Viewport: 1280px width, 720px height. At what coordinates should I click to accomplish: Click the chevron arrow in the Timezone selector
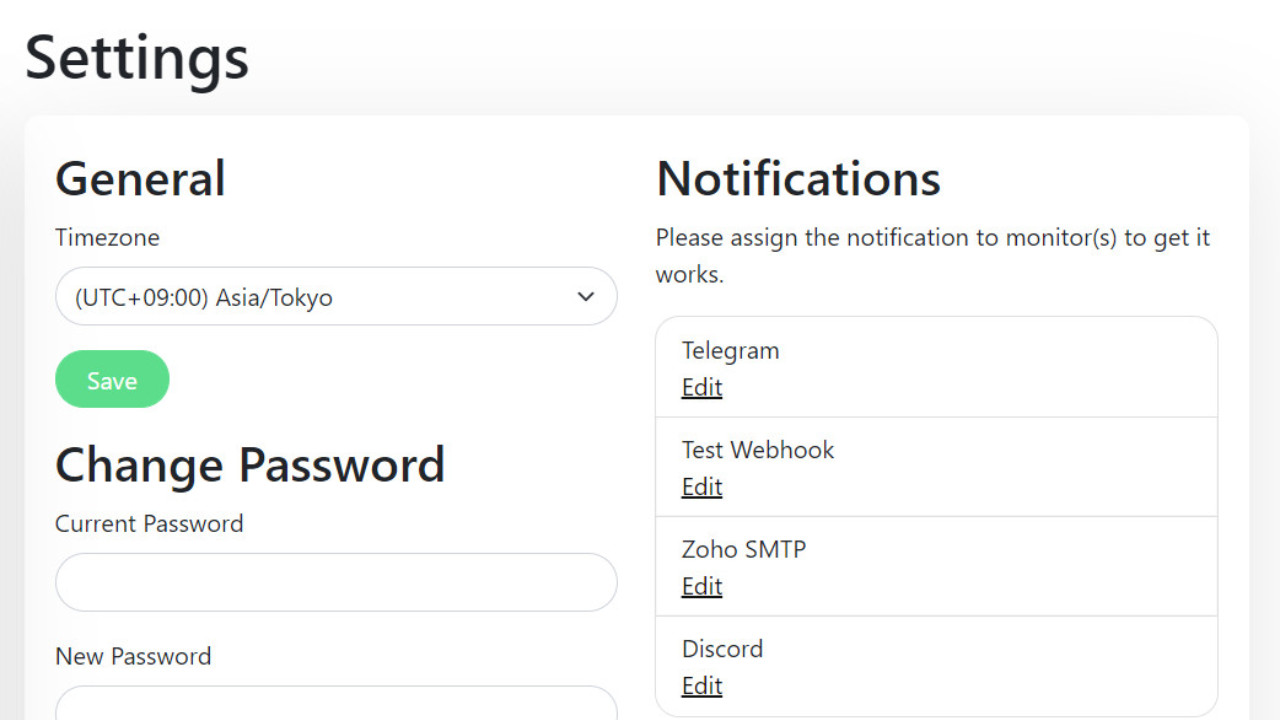[586, 297]
